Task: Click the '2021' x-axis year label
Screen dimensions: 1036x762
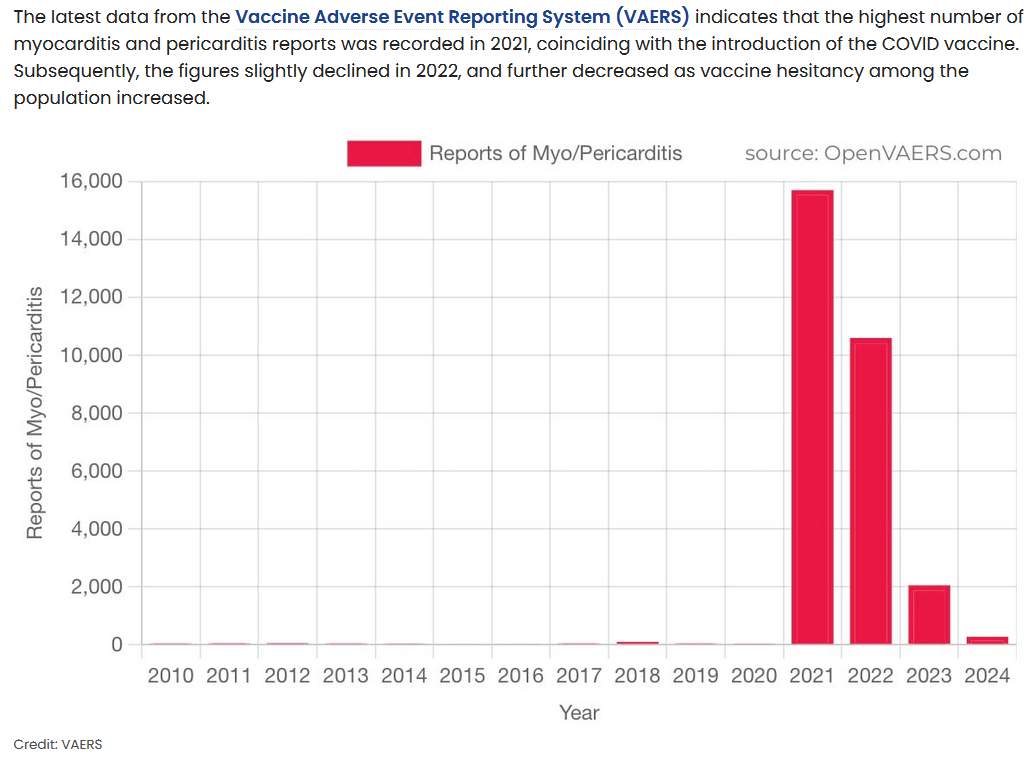Action: click(x=813, y=675)
